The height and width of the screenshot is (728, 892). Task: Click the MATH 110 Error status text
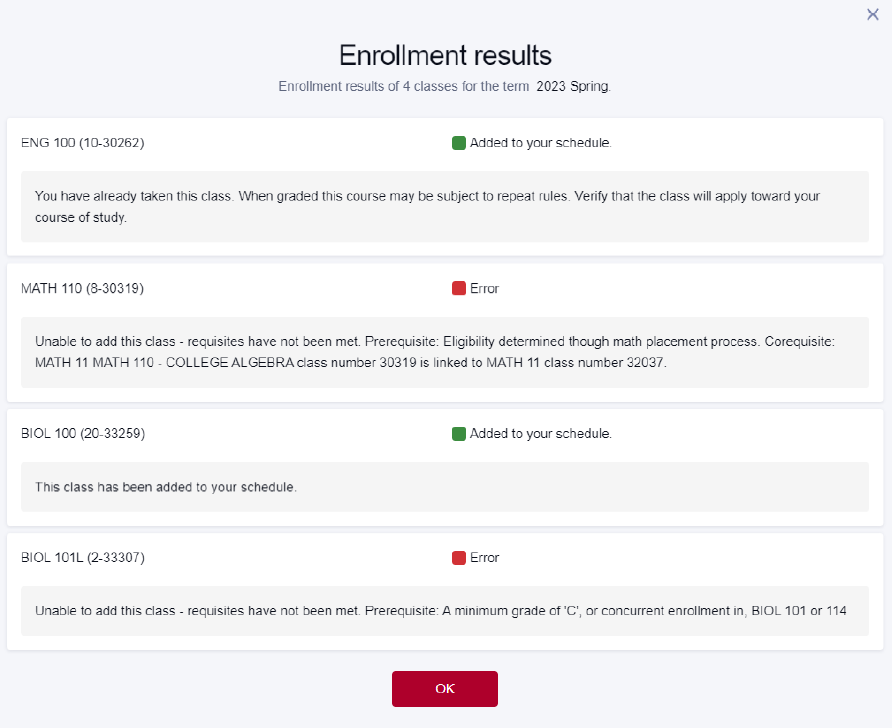(484, 288)
